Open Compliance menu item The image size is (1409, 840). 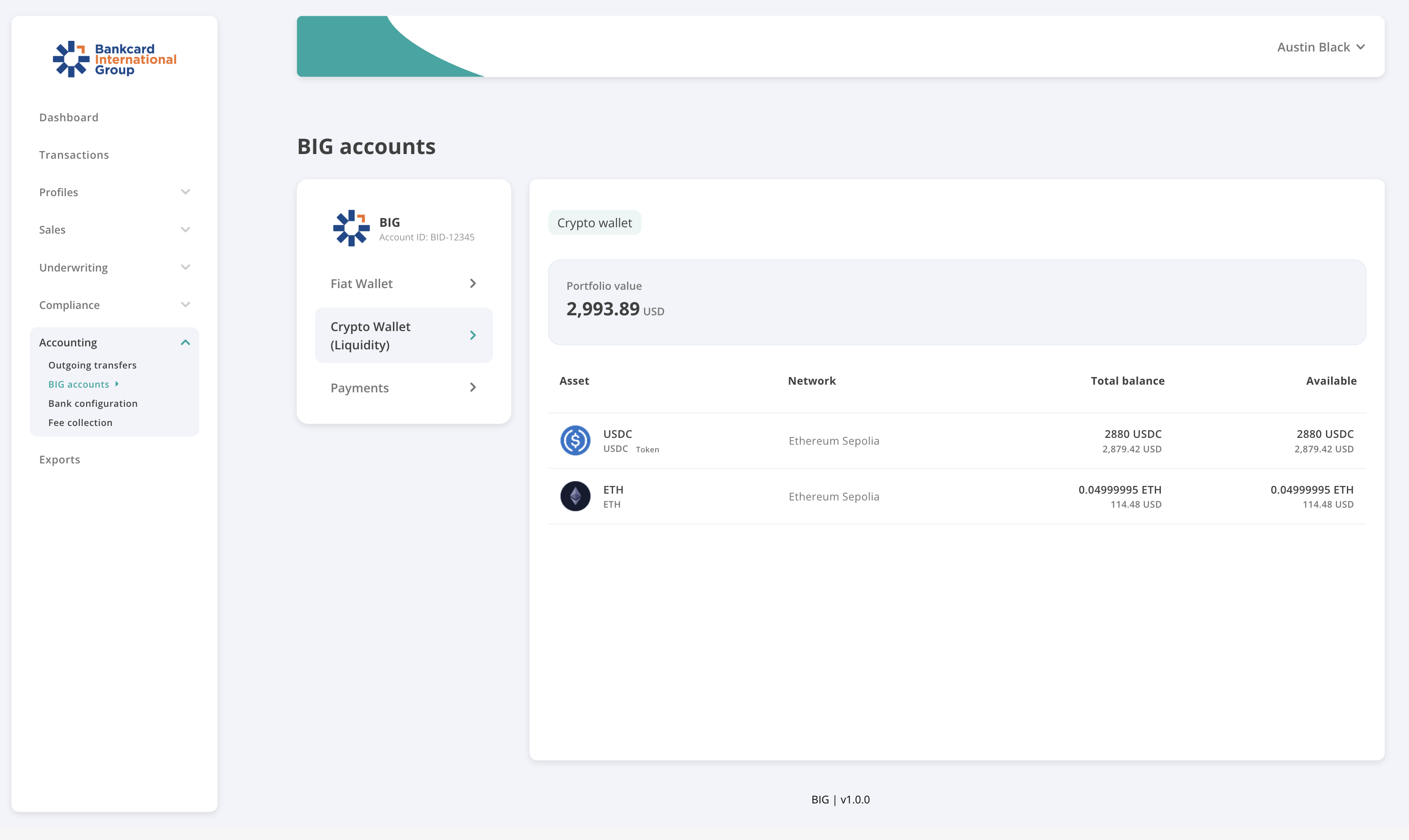(69, 305)
